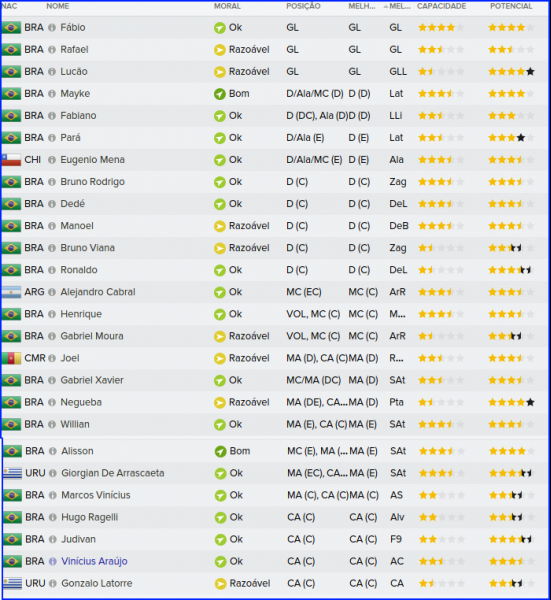Select player Hugo Ragelli
Image resolution: width=551 pixels, height=600 pixels.
tap(90, 517)
